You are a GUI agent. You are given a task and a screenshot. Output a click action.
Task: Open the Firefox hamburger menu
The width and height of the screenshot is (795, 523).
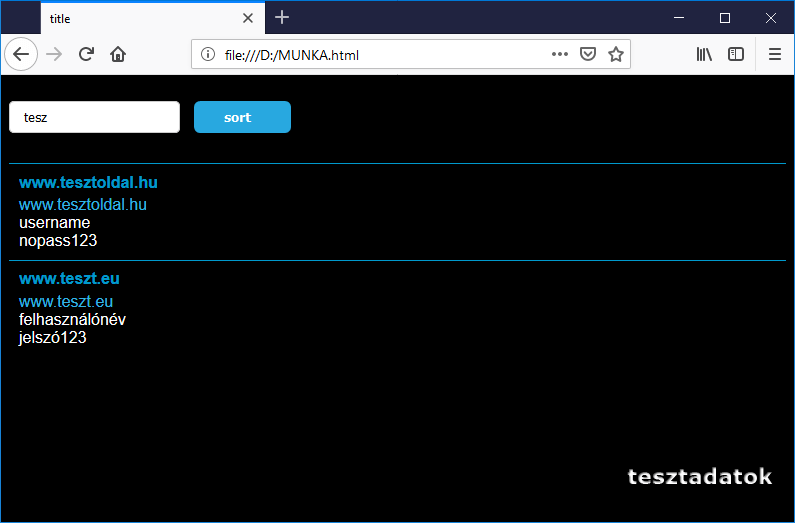click(775, 54)
